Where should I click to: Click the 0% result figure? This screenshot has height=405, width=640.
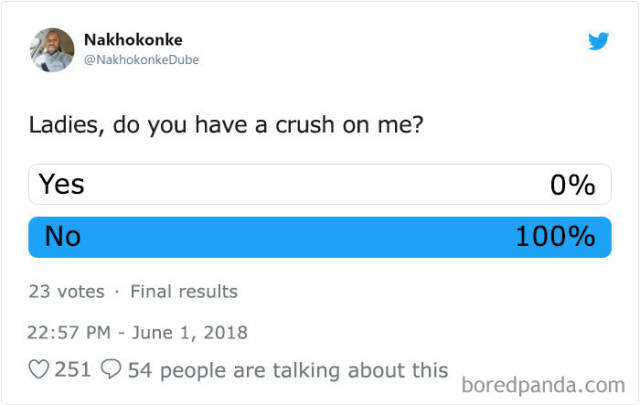[x=572, y=185]
